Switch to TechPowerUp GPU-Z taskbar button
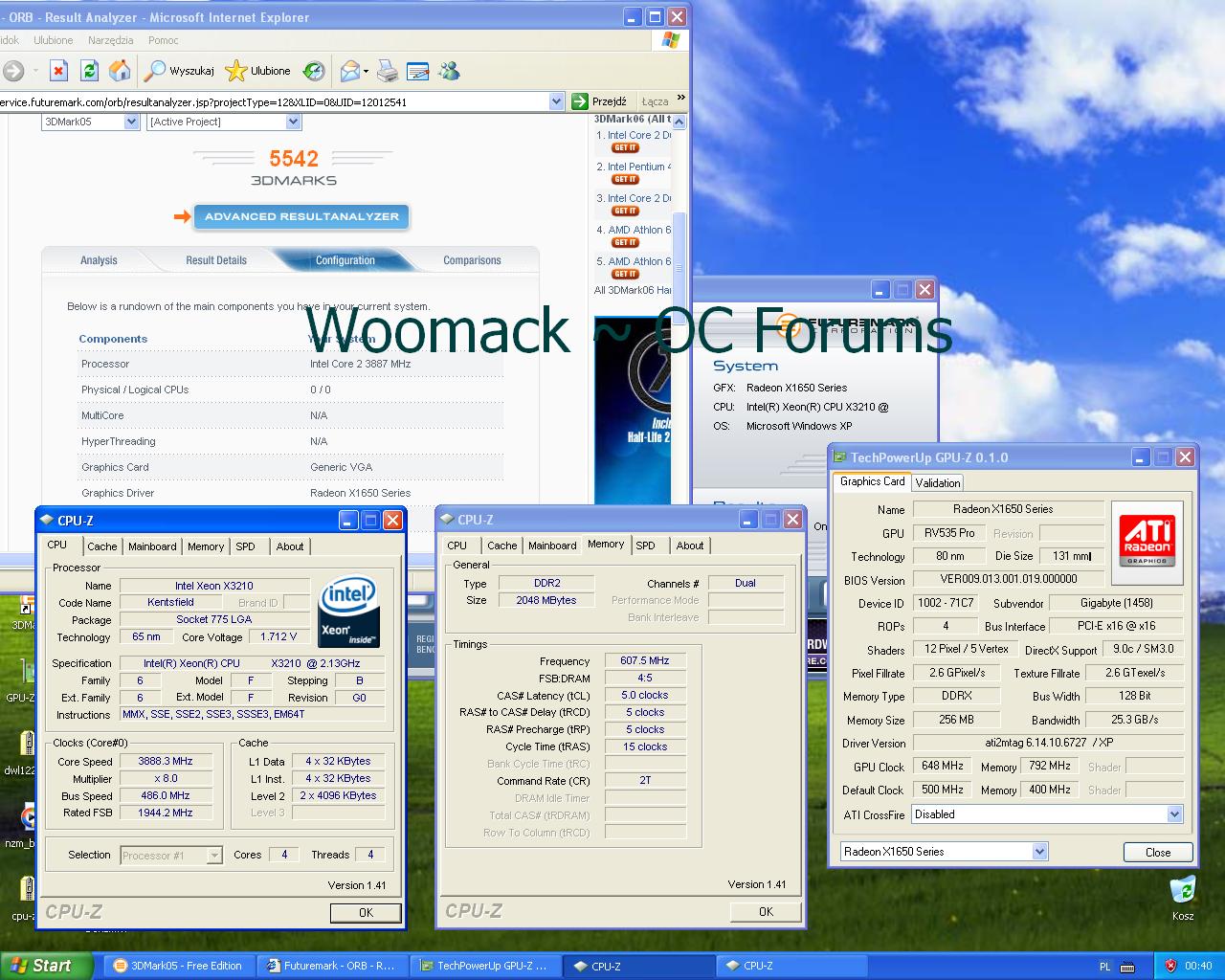1225x980 pixels. click(485, 966)
